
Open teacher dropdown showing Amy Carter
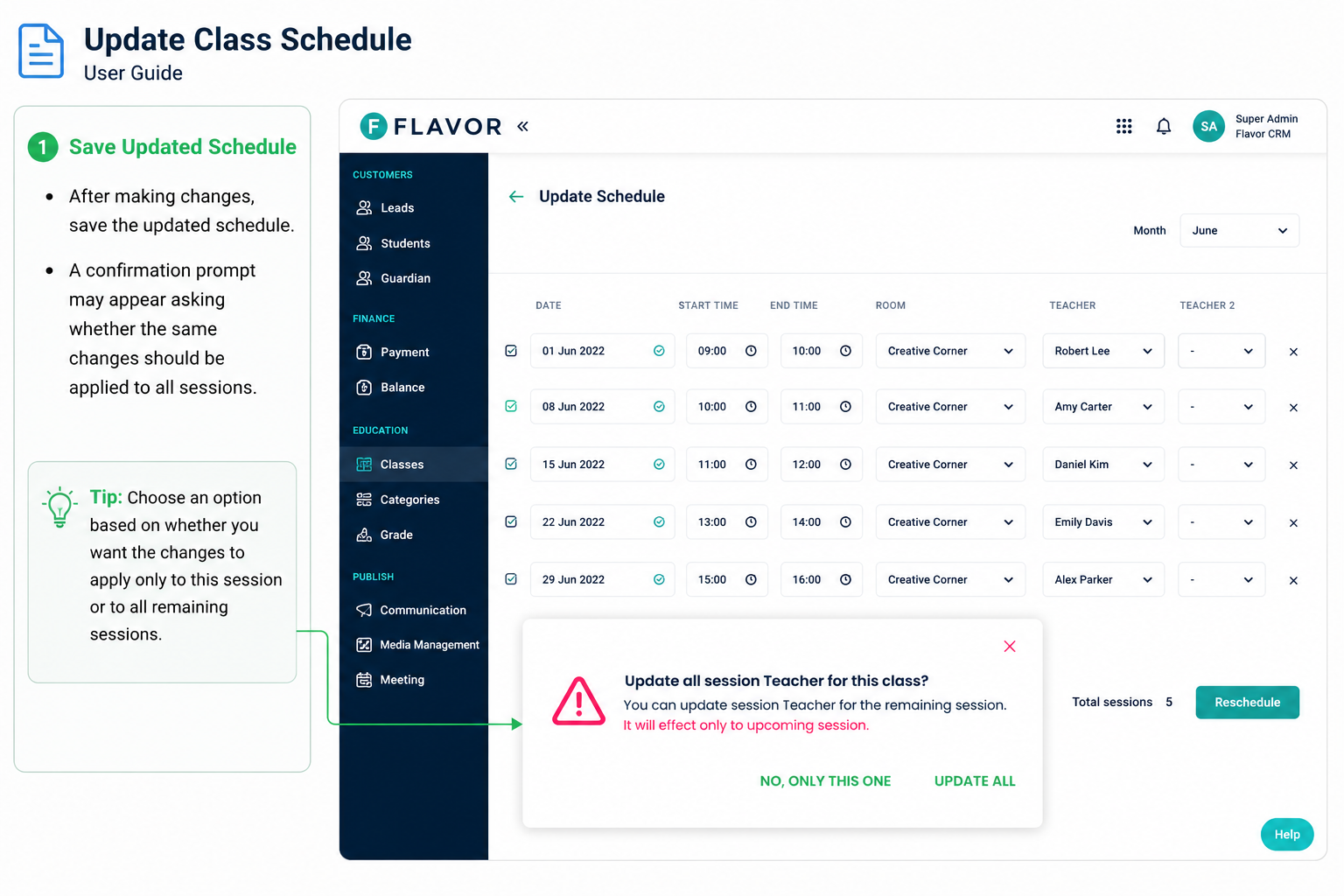tap(1103, 407)
